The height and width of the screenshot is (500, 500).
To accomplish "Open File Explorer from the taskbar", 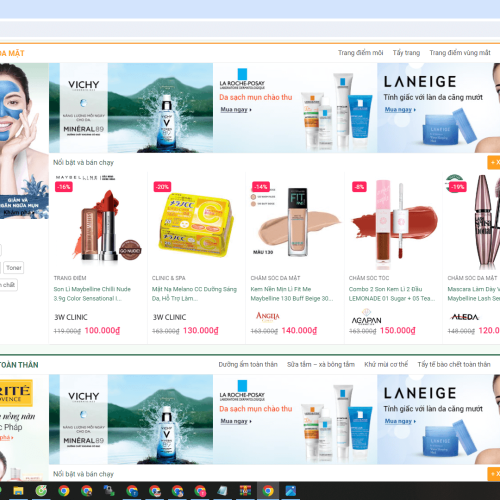I will 18,491.
